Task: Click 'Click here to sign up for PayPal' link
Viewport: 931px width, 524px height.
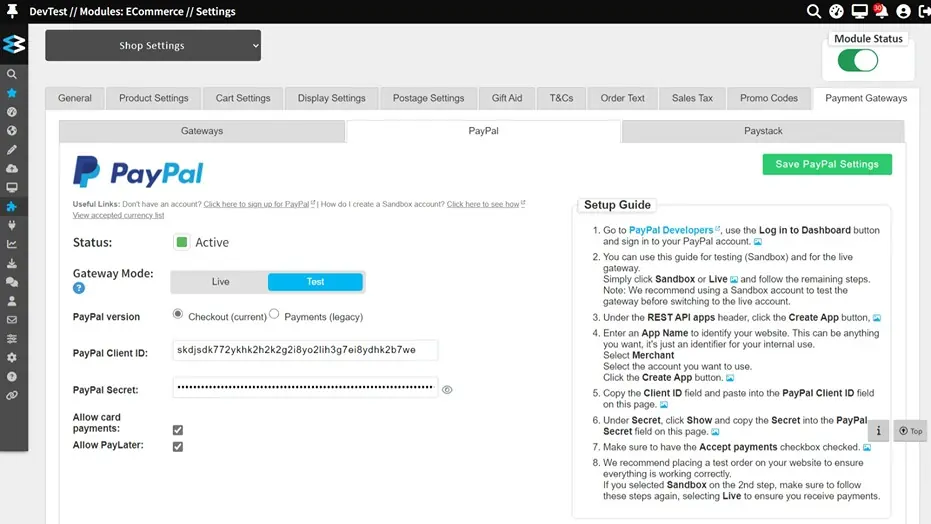Action: (x=256, y=204)
